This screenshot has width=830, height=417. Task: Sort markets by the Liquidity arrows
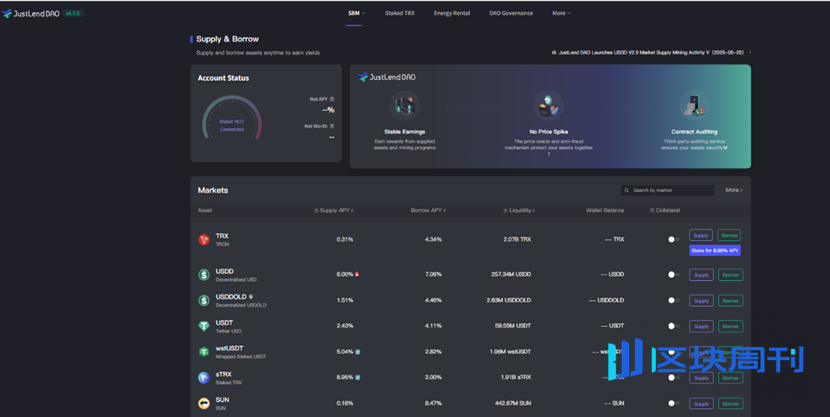pyautogui.click(x=533, y=211)
